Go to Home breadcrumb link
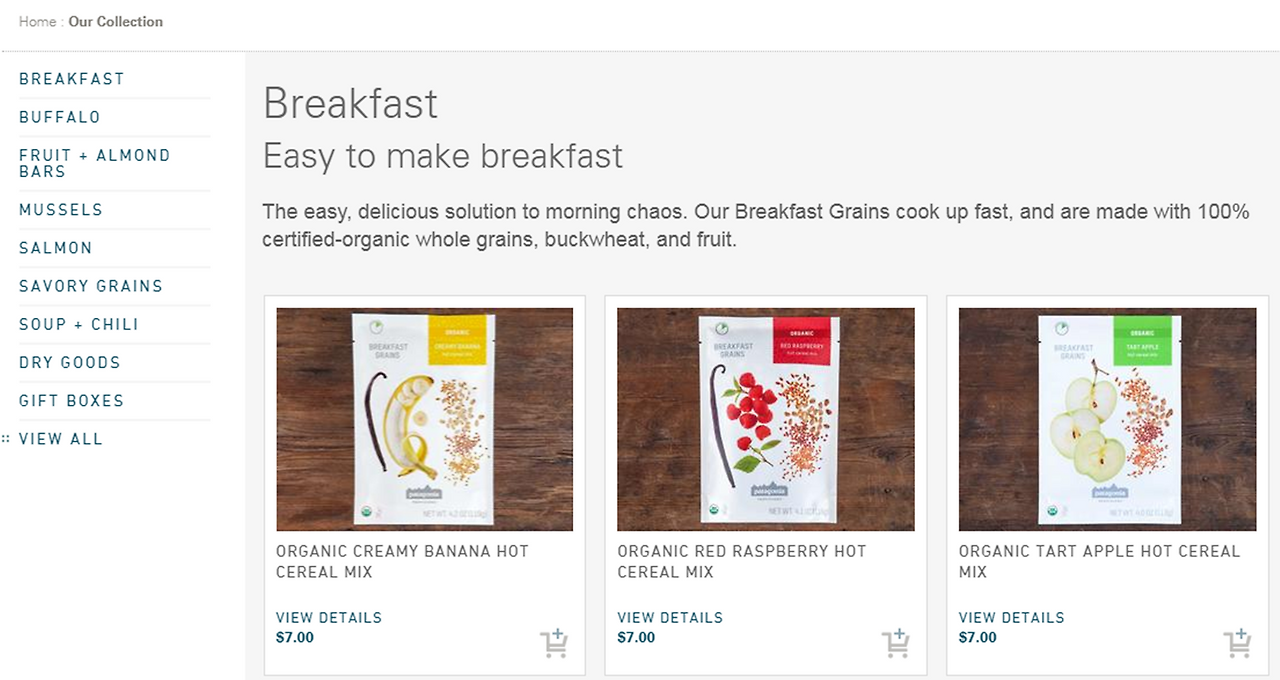The image size is (1280, 680). [37, 21]
